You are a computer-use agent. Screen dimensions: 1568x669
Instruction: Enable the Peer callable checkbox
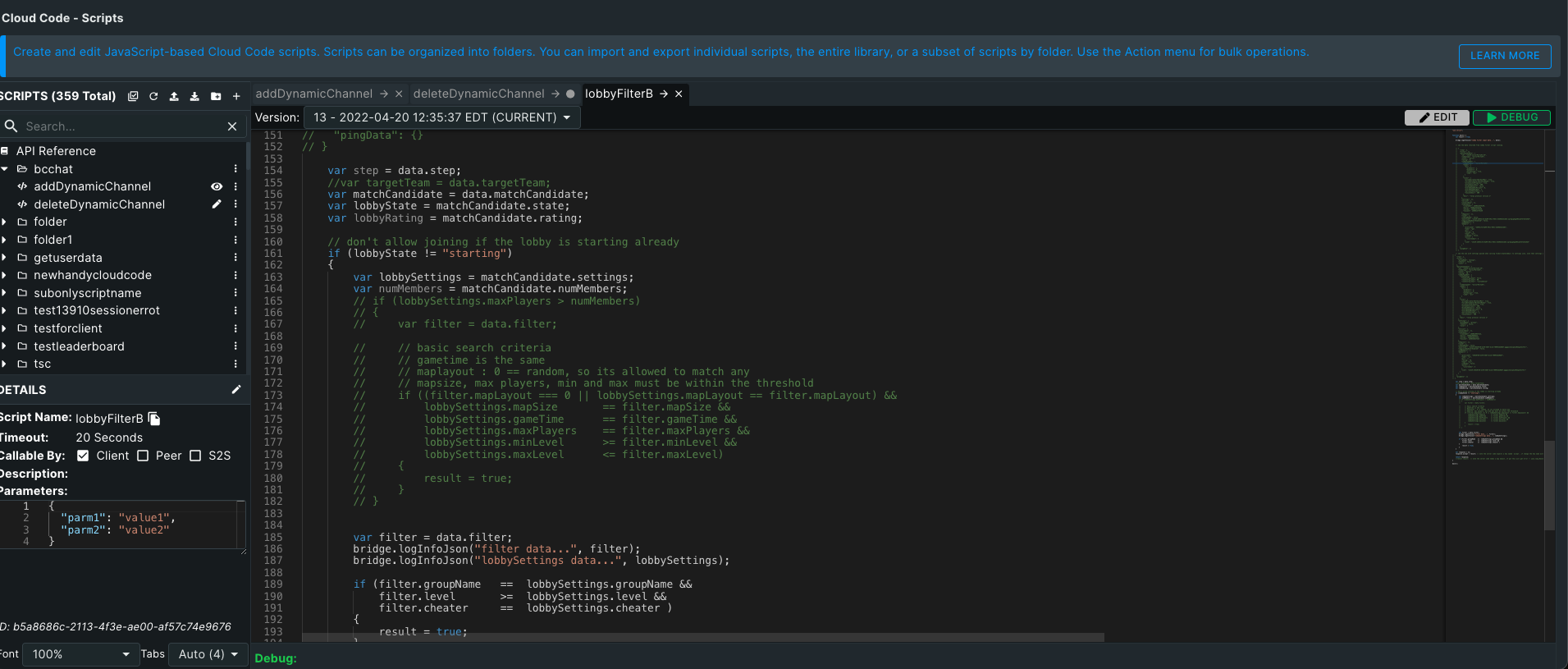(143, 456)
